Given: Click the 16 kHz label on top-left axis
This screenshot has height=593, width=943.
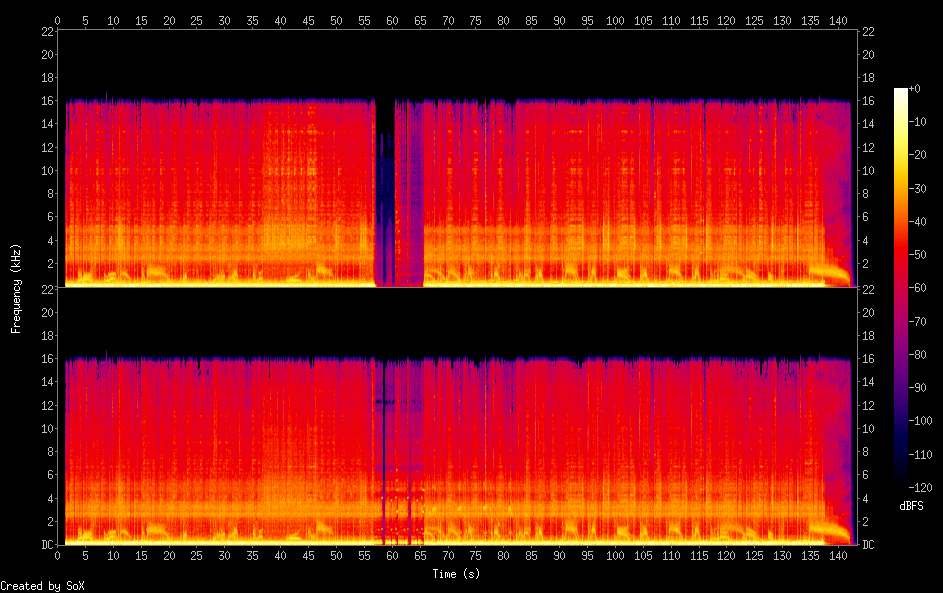Looking at the screenshot, I should [x=46, y=101].
